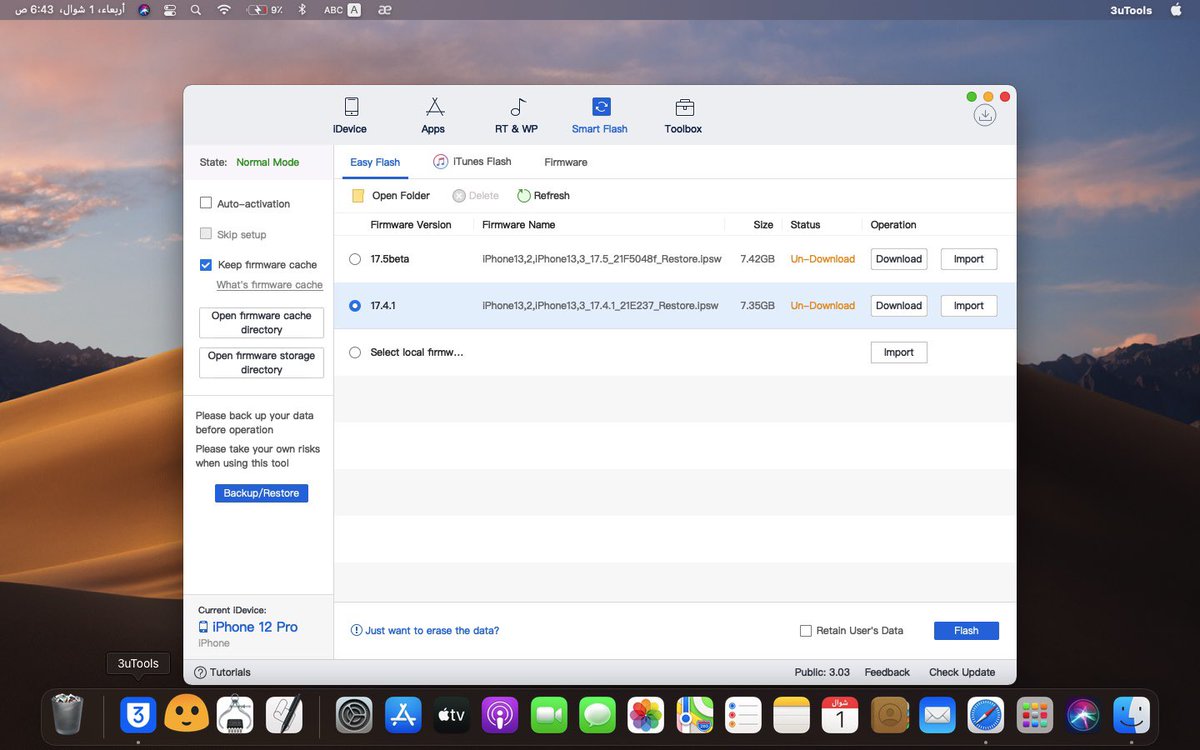Image resolution: width=1200 pixels, height=750 pixels.
Task: Select 17.5beta firmware radio button
Action: (x=355, y=259)
